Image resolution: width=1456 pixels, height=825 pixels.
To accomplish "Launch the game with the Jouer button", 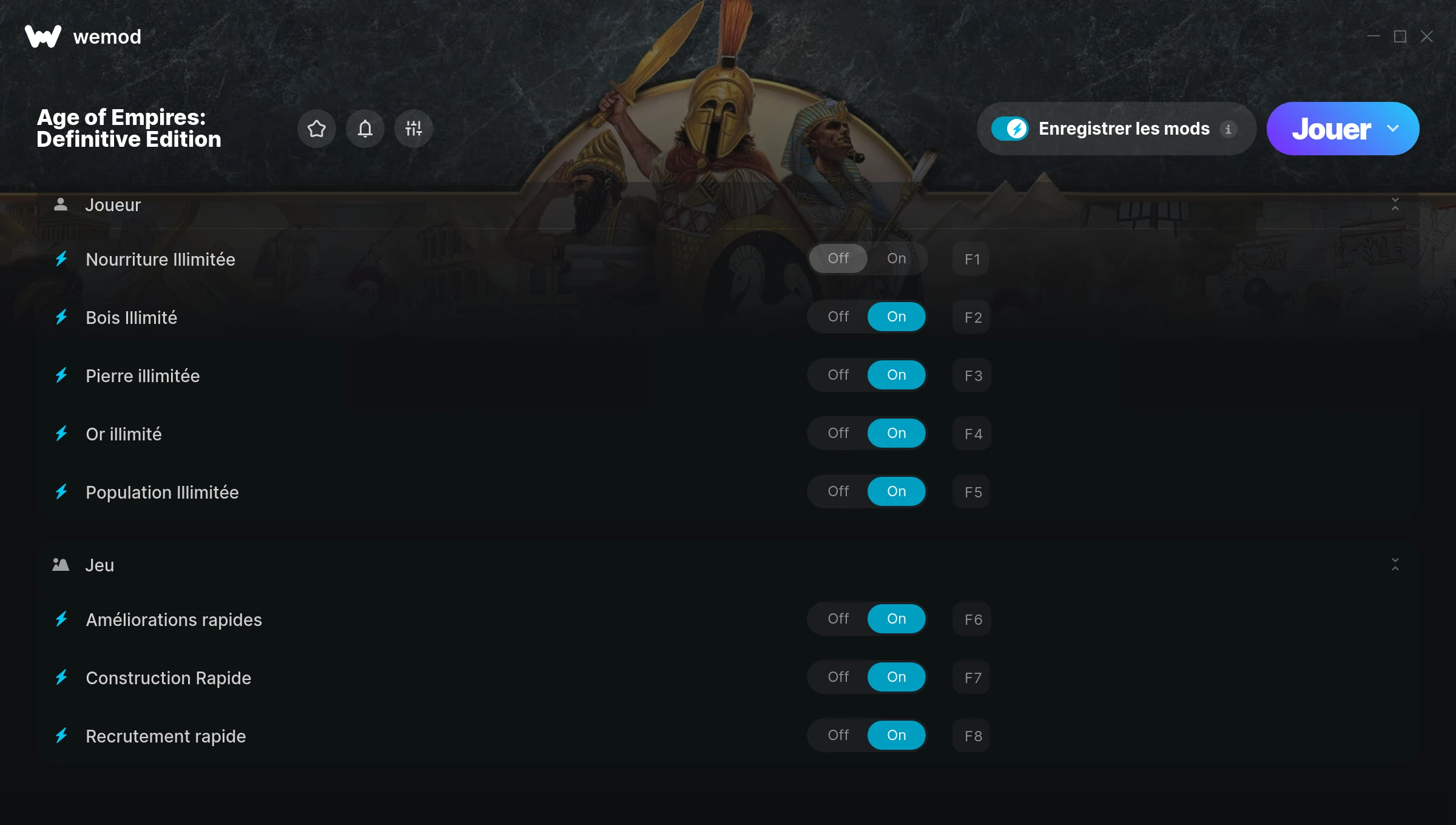I will (1331, 129).
